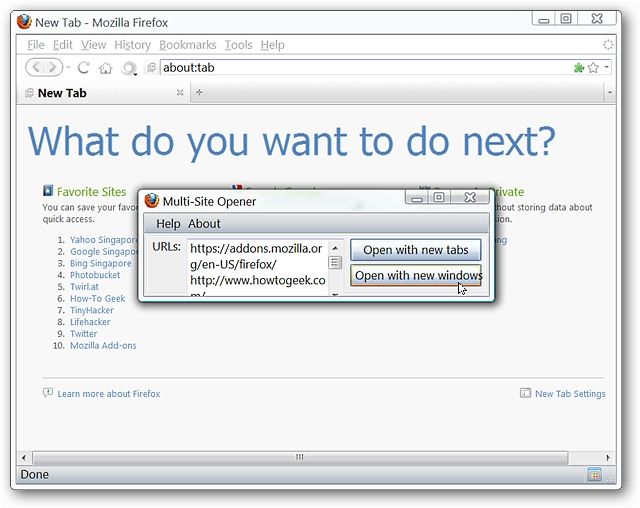Click the Multi-Site Opener title bar Firefox icon

[x=151, y=200]
